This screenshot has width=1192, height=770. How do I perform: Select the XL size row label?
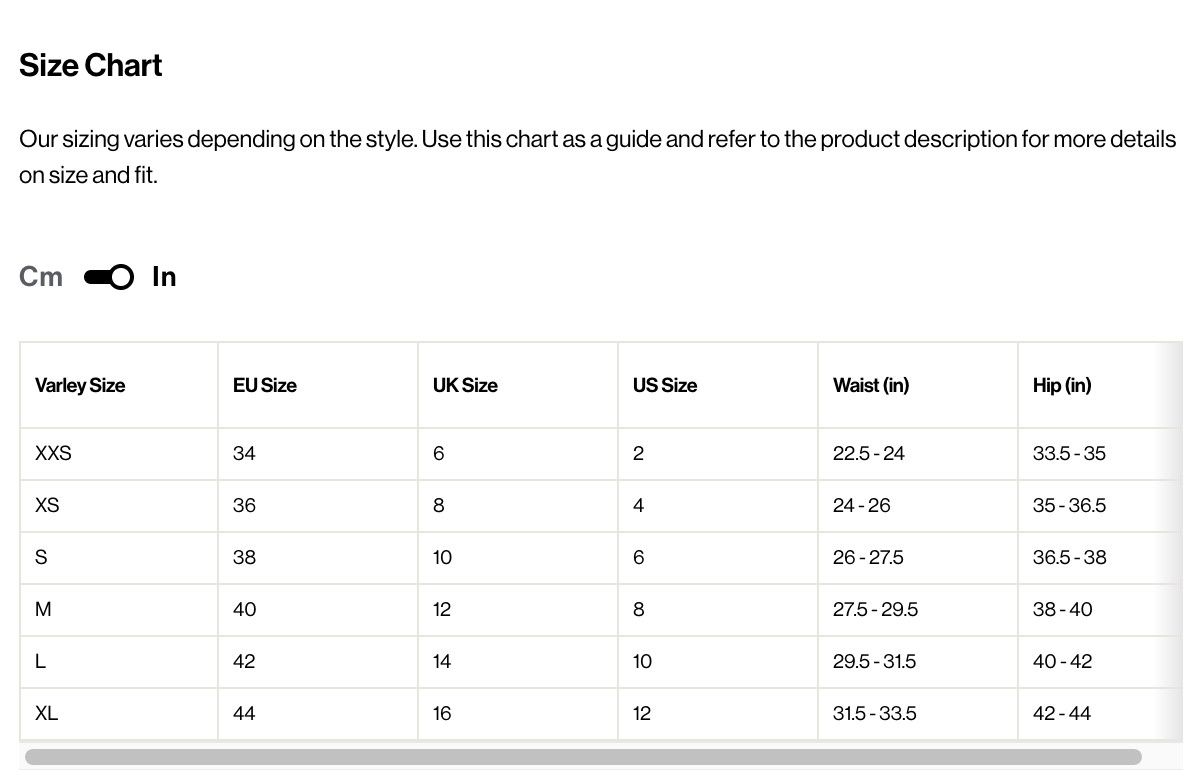coord(46,713)
